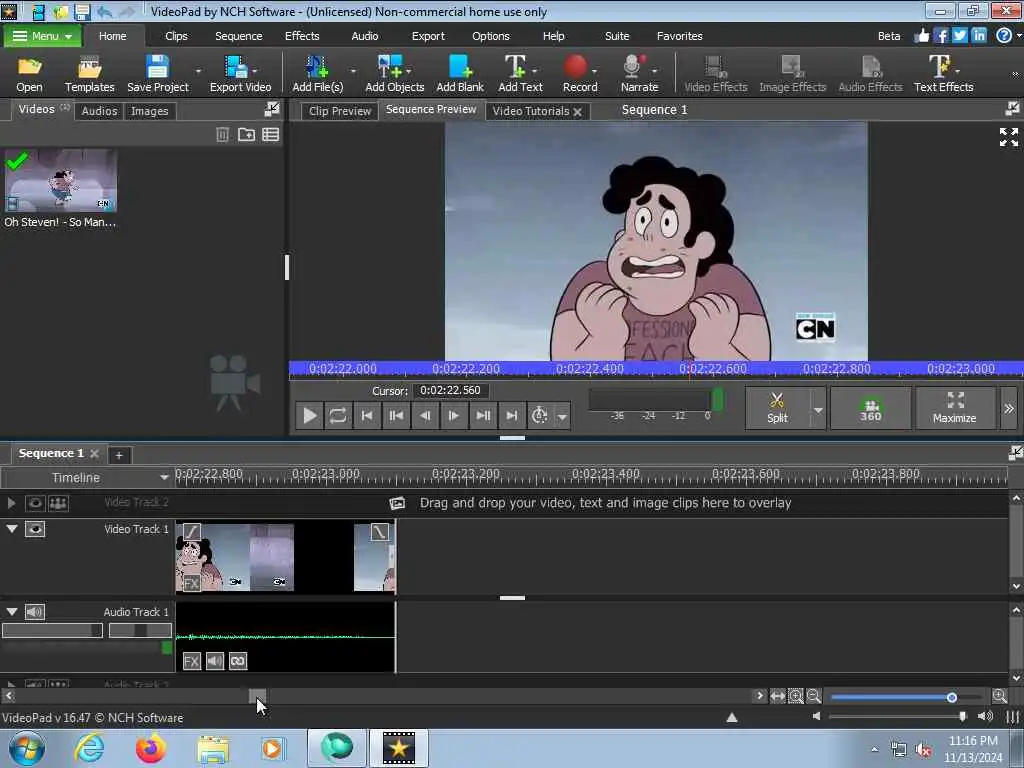The width and height of the screenshot is (1024, 768).
Task: Open the Menu dropdown button
Action: [x=42, y=36]
